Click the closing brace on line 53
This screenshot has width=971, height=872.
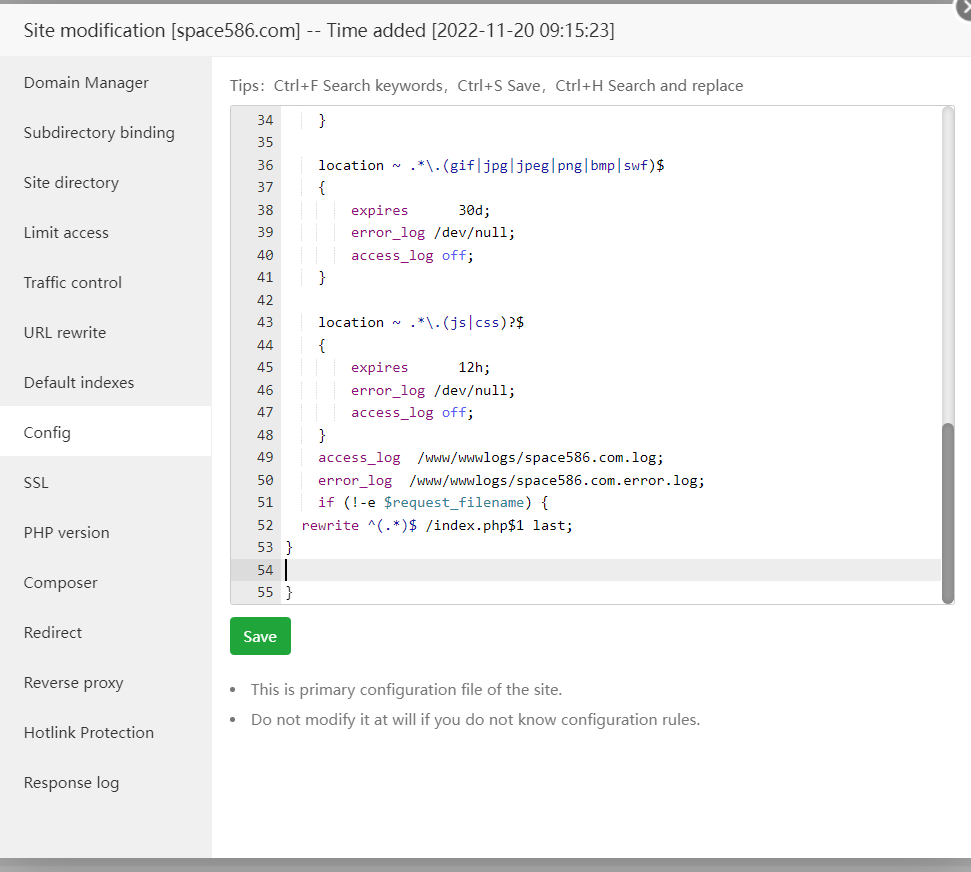click(289, 547)
